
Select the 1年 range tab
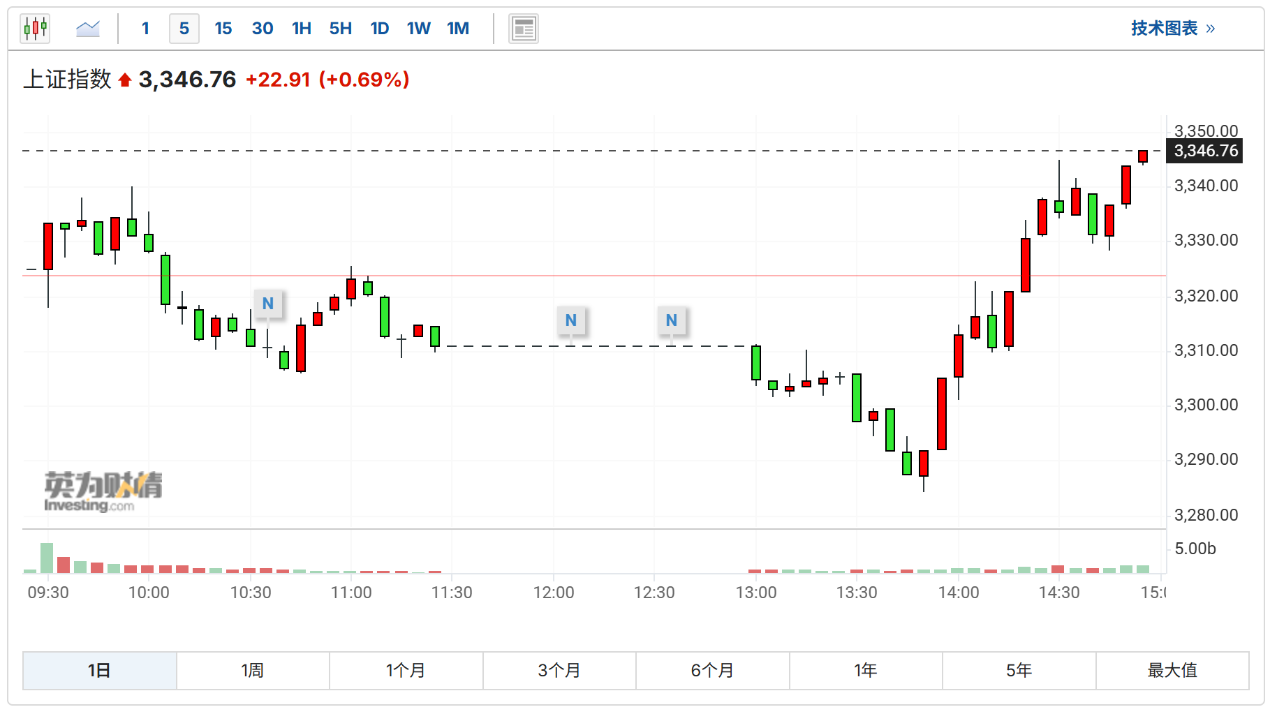(865, 670)
